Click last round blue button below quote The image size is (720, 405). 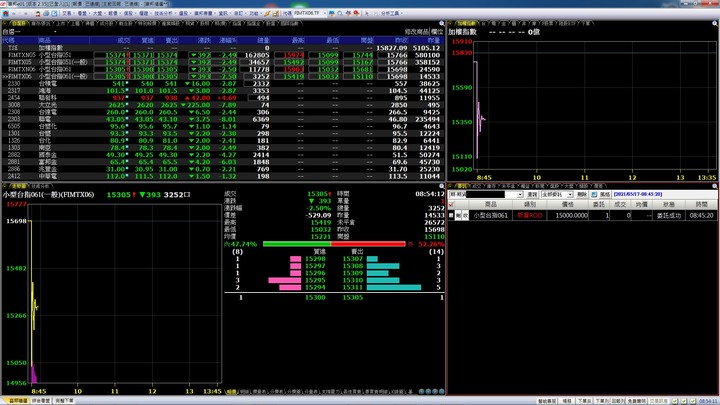click(442, 392)
